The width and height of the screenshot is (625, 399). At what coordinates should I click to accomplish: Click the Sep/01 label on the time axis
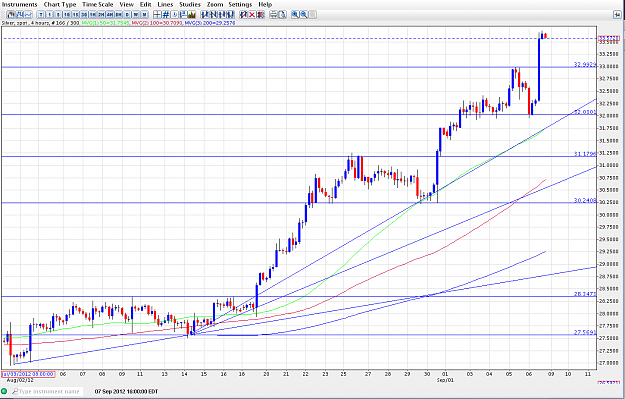pos(445,380)
